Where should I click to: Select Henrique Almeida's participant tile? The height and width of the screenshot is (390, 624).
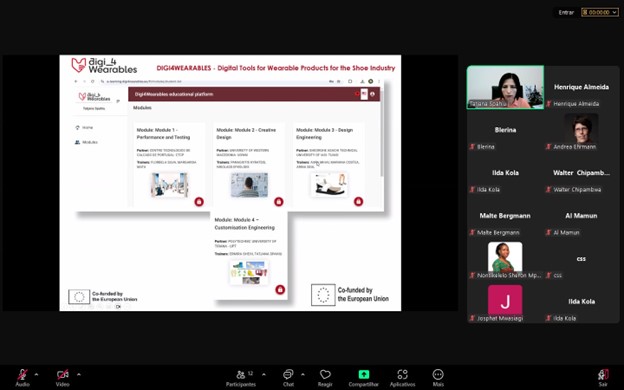[581, 87]
